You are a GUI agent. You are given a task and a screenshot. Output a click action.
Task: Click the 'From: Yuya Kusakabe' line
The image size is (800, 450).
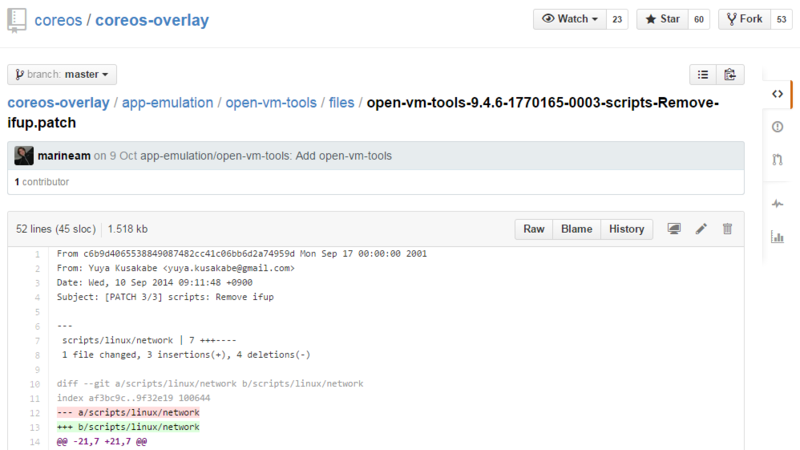pyautogui.click(x=176, y=268)
